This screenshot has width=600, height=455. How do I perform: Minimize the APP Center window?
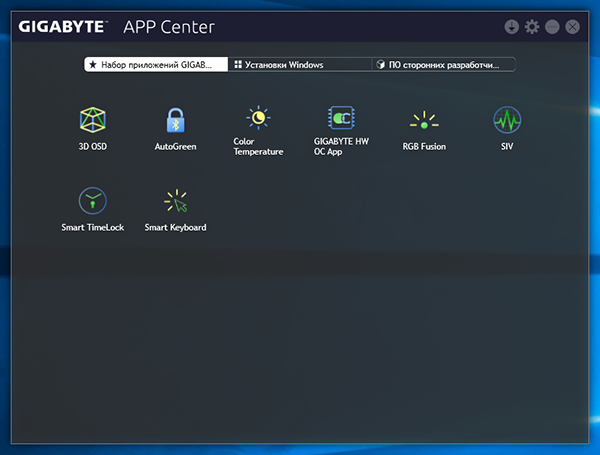552,27
